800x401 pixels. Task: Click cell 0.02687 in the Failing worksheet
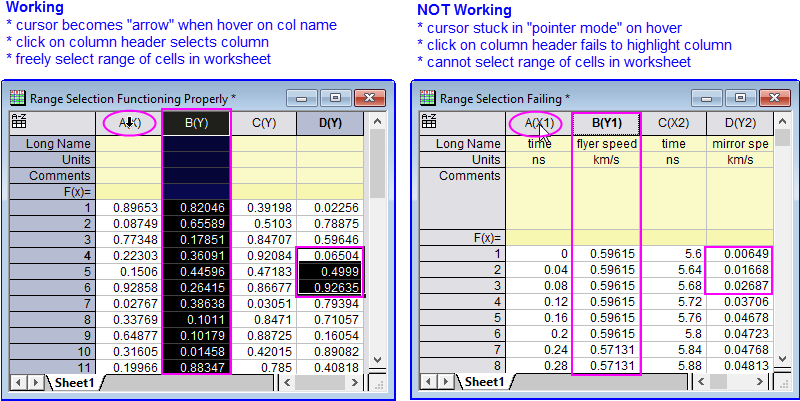click(x=740, y=286)
